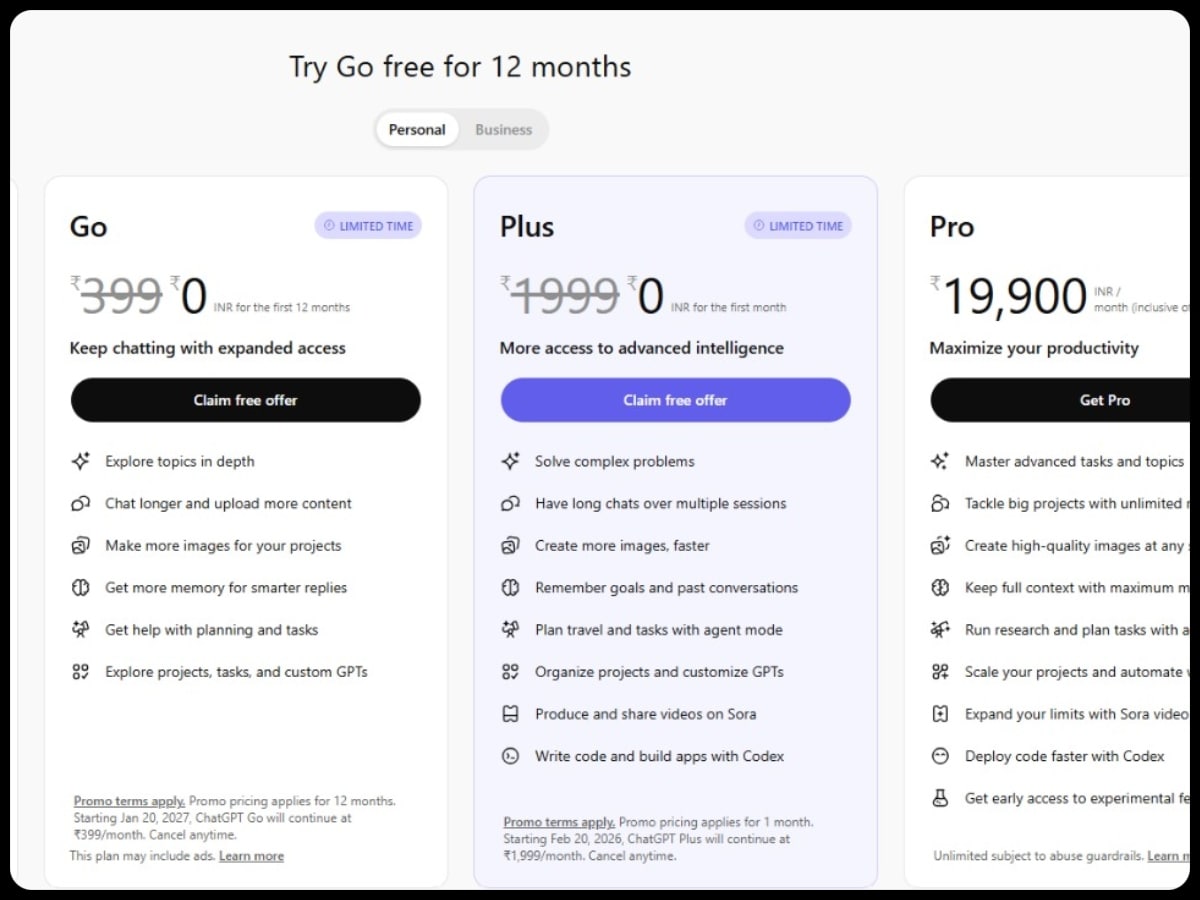
Task: Click the Go plan Limited Time badge
Action: (368, 226)
